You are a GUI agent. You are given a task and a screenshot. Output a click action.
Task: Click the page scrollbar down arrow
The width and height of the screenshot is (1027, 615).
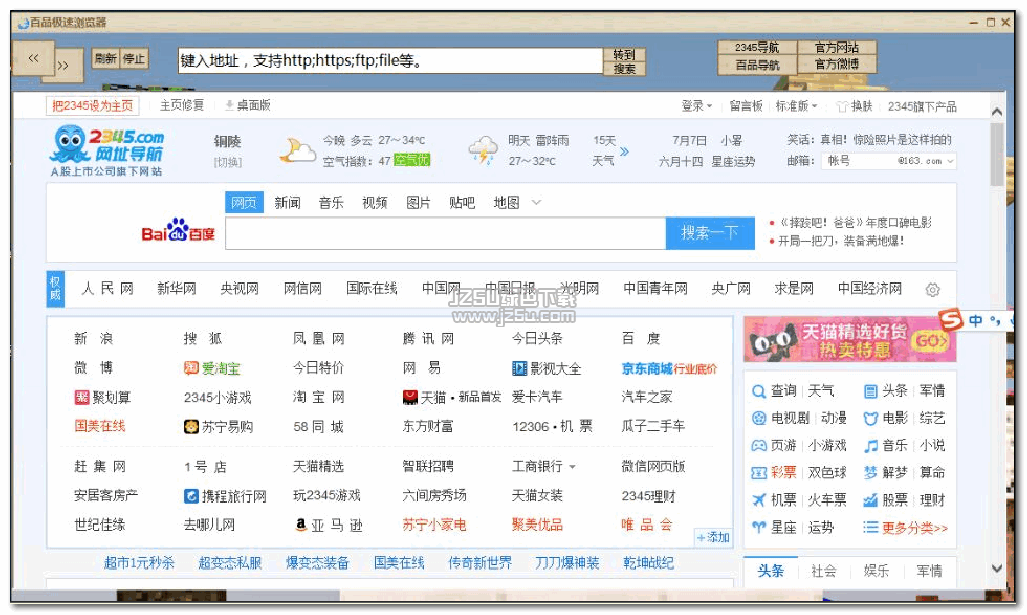(996, 568)
